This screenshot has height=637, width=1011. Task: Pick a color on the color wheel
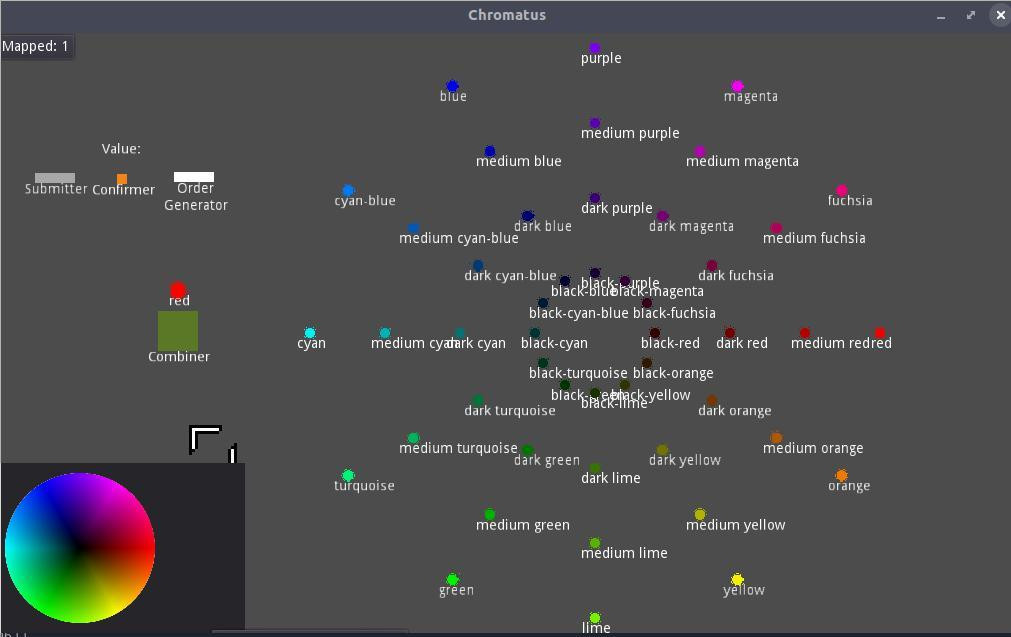click(x=80, y=548)
